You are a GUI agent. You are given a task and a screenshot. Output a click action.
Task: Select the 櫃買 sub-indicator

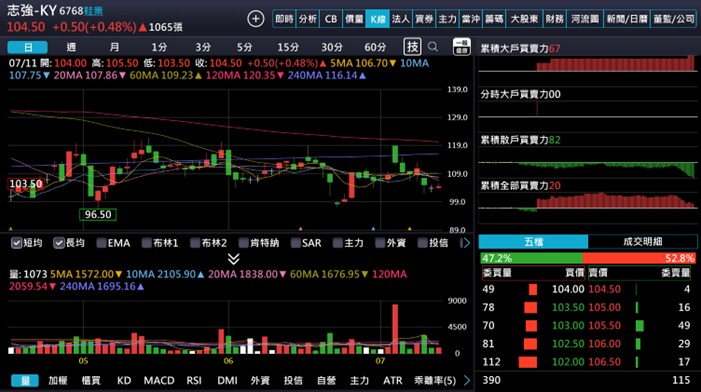pyautogui.click(x=91, y=380)
